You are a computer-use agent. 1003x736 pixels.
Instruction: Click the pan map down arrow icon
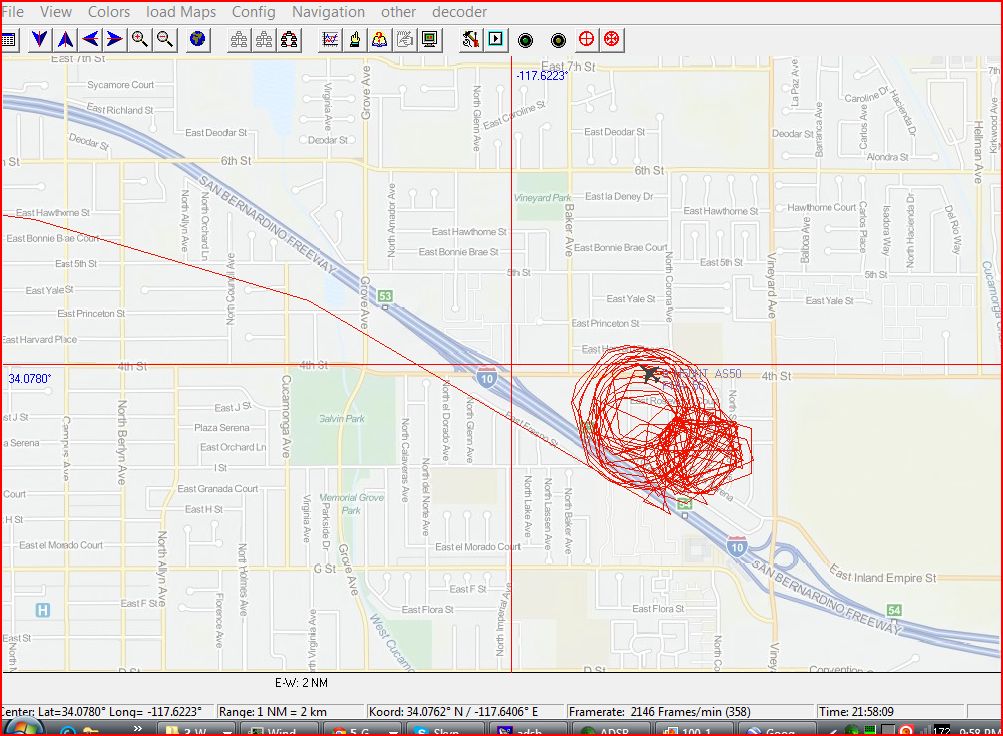(x=39, y=39)
